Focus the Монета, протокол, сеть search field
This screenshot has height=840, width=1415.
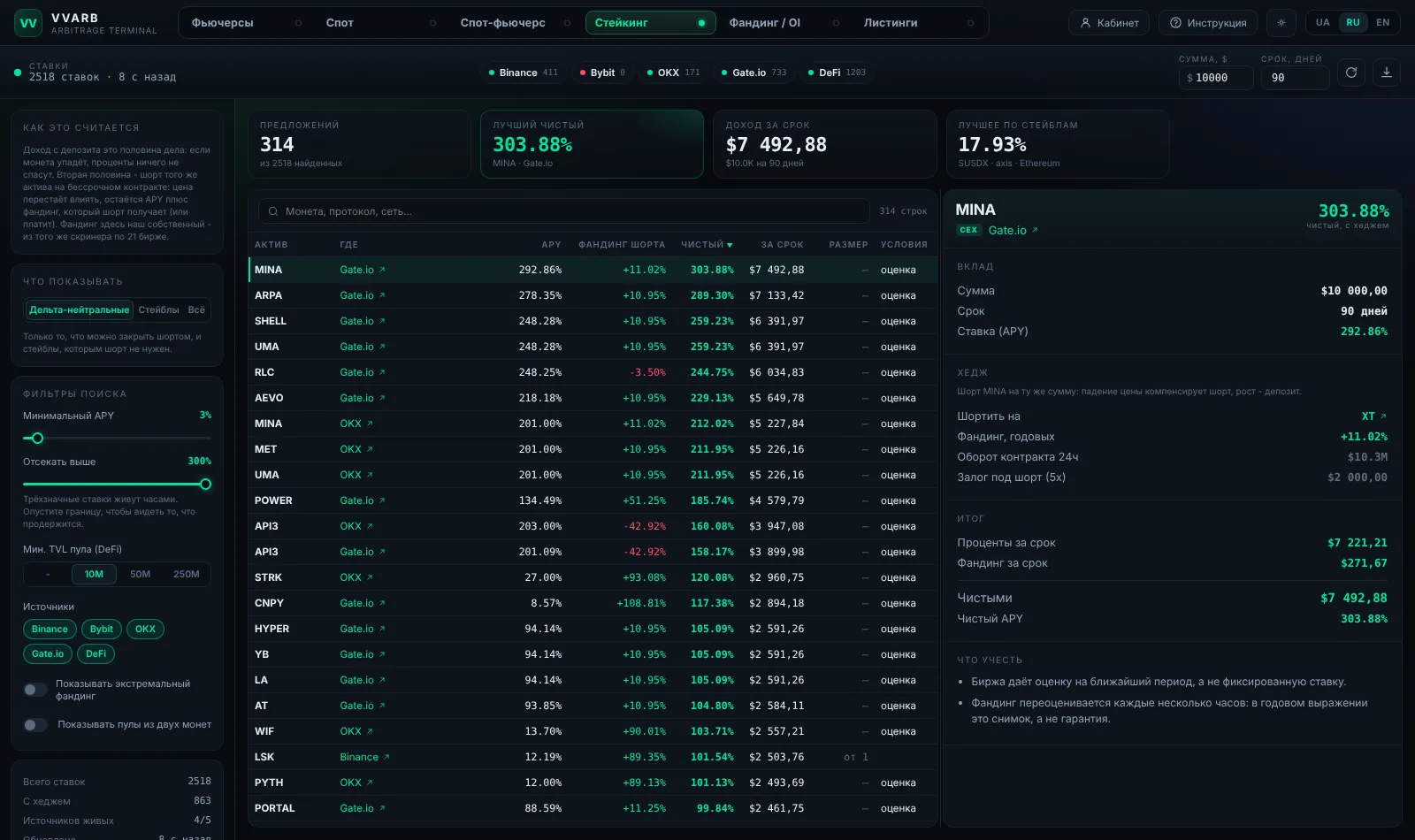564,211
